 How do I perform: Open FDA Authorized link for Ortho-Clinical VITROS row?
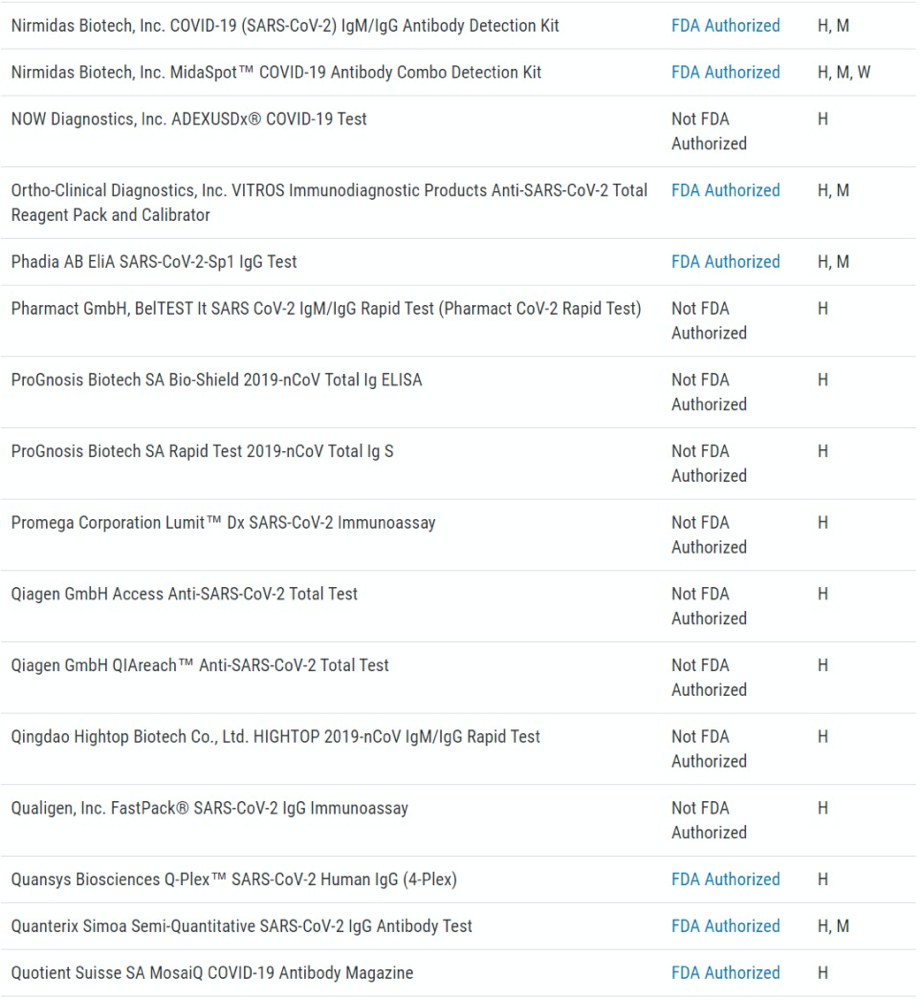pos(725,191)
